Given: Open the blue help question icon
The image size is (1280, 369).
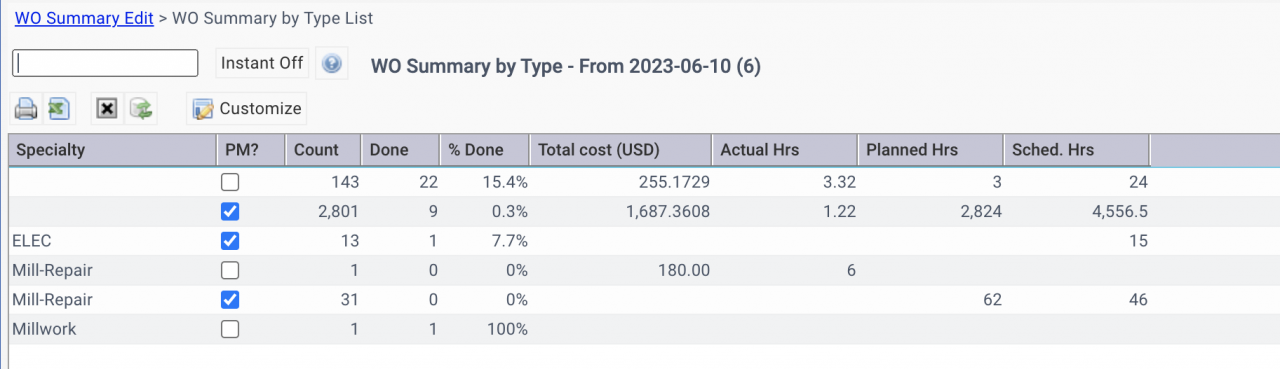Looking at the screenshot, I should 332,64.
